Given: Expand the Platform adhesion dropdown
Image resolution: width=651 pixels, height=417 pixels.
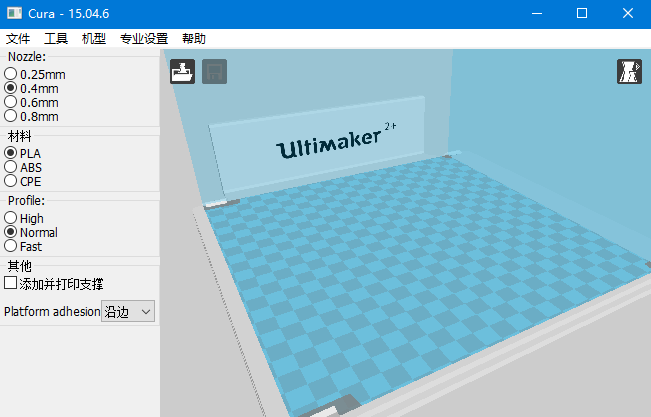Looking at the screenshot, I should 128,311.
